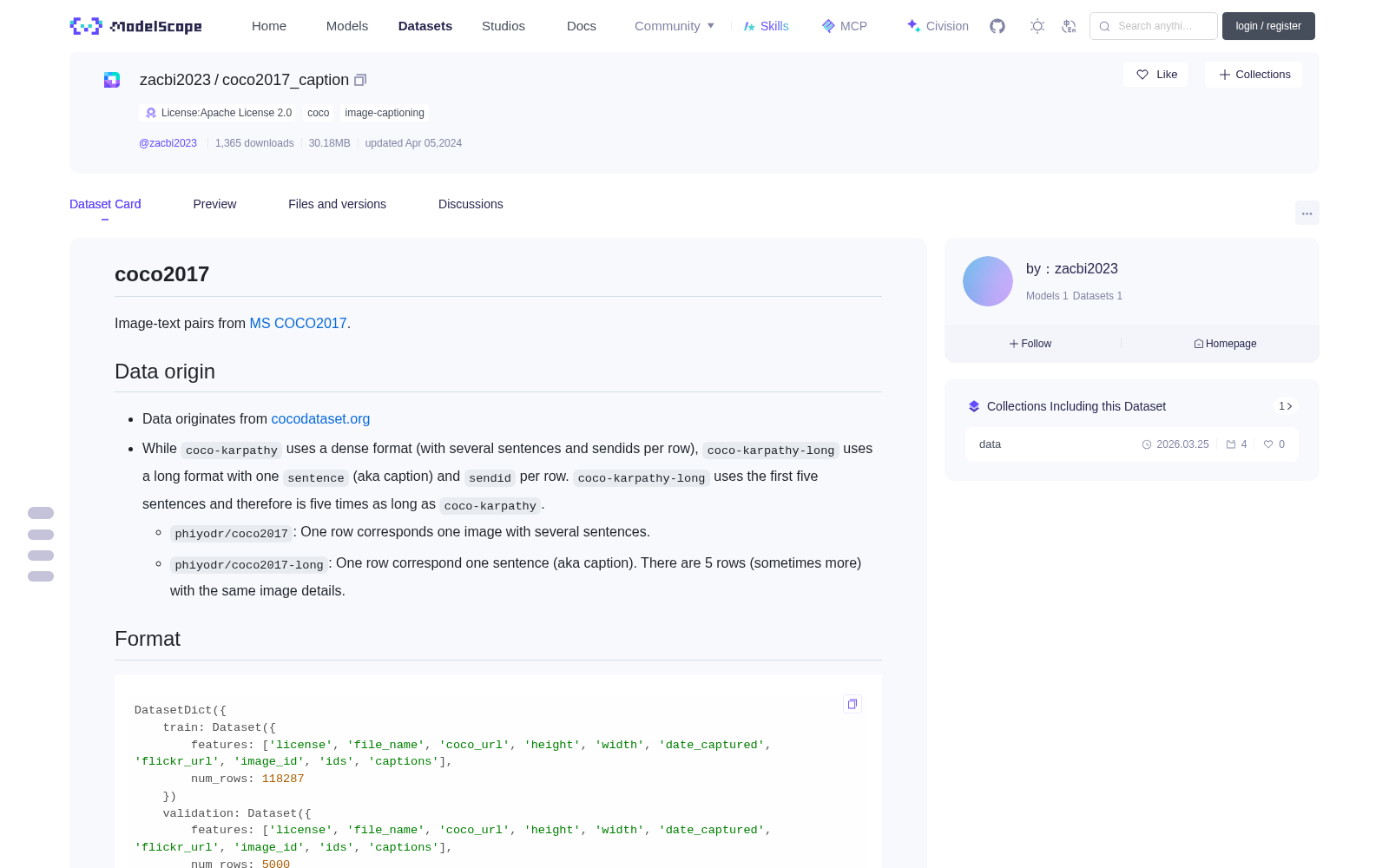This screenshot has height=868, width=1389.
Task: Switch language with the translate icon
Action: pos(1069,26)
